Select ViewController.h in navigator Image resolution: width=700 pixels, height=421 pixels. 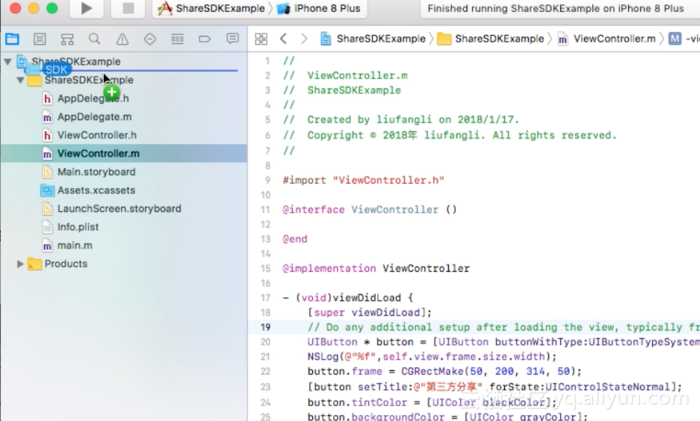(97, 135)
